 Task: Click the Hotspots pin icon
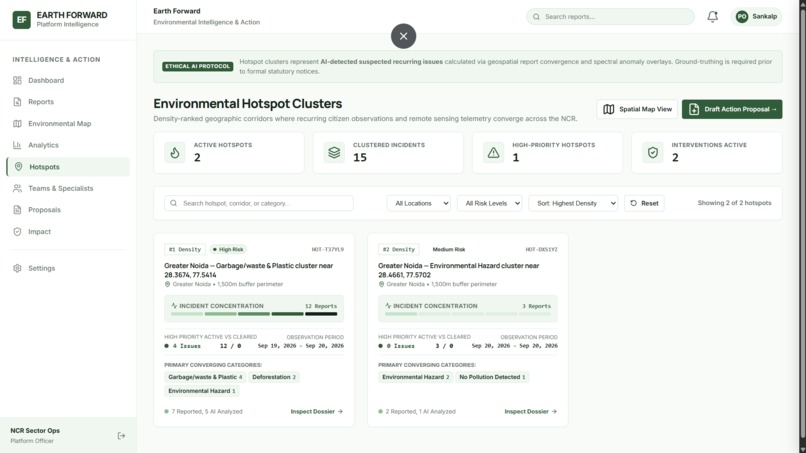(x=19, y=167)
